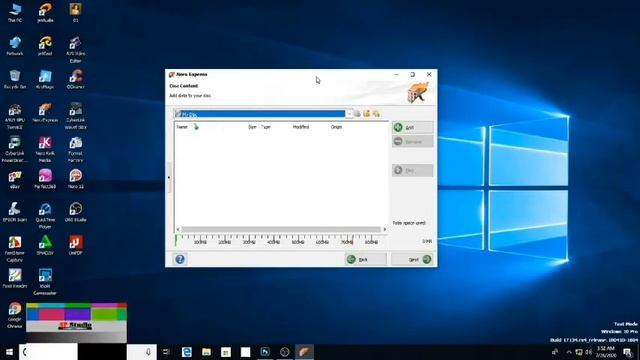Viewport: 640px width, 360px height.
Task: Click the grayed-out Remove button
Action: coord(412,142)
